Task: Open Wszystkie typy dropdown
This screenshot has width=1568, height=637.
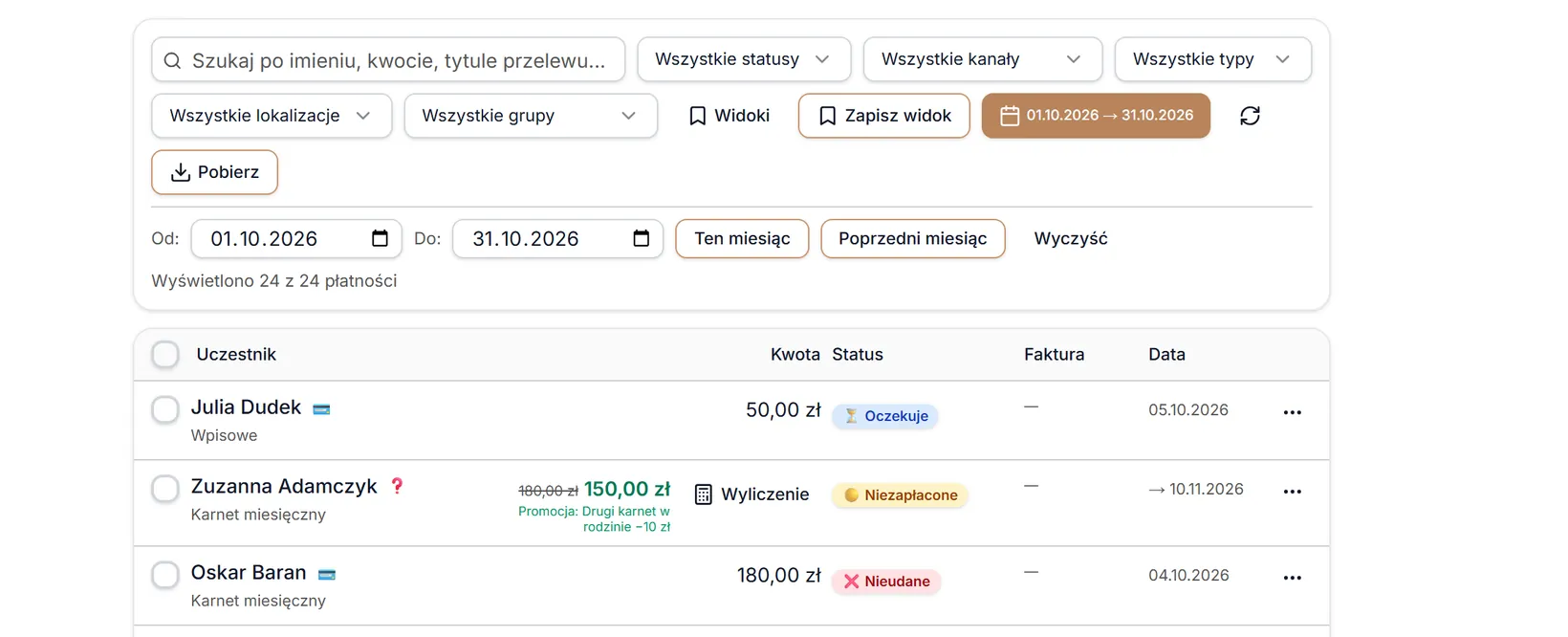Action: 1213,59
